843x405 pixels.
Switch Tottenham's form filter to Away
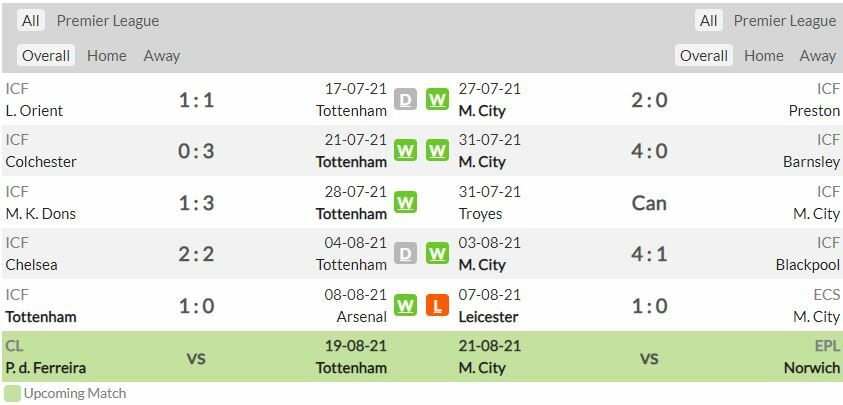click(x=161, y=56)
